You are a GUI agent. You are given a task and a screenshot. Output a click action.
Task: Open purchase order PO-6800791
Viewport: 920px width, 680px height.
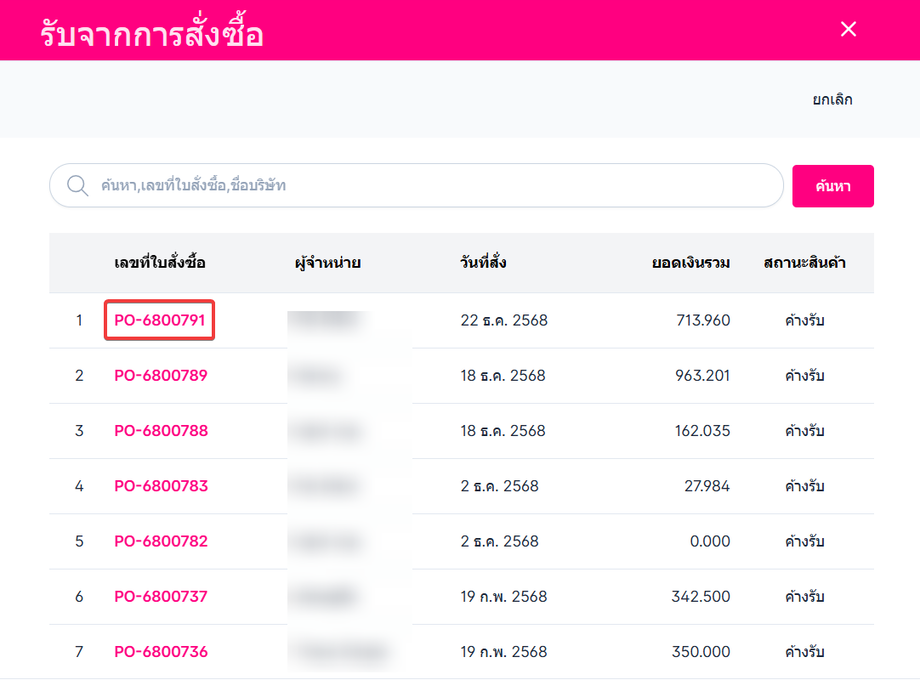point(160,320)
